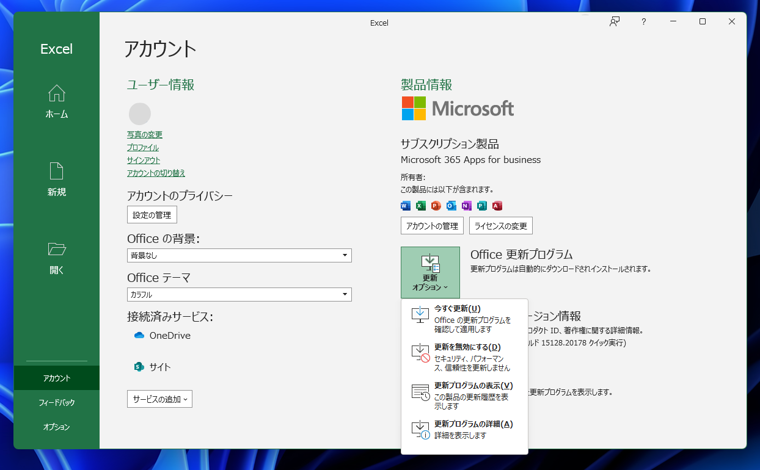Toggle the 更新オプション dropdown button

pyautogui.click(x=430, y=272)
